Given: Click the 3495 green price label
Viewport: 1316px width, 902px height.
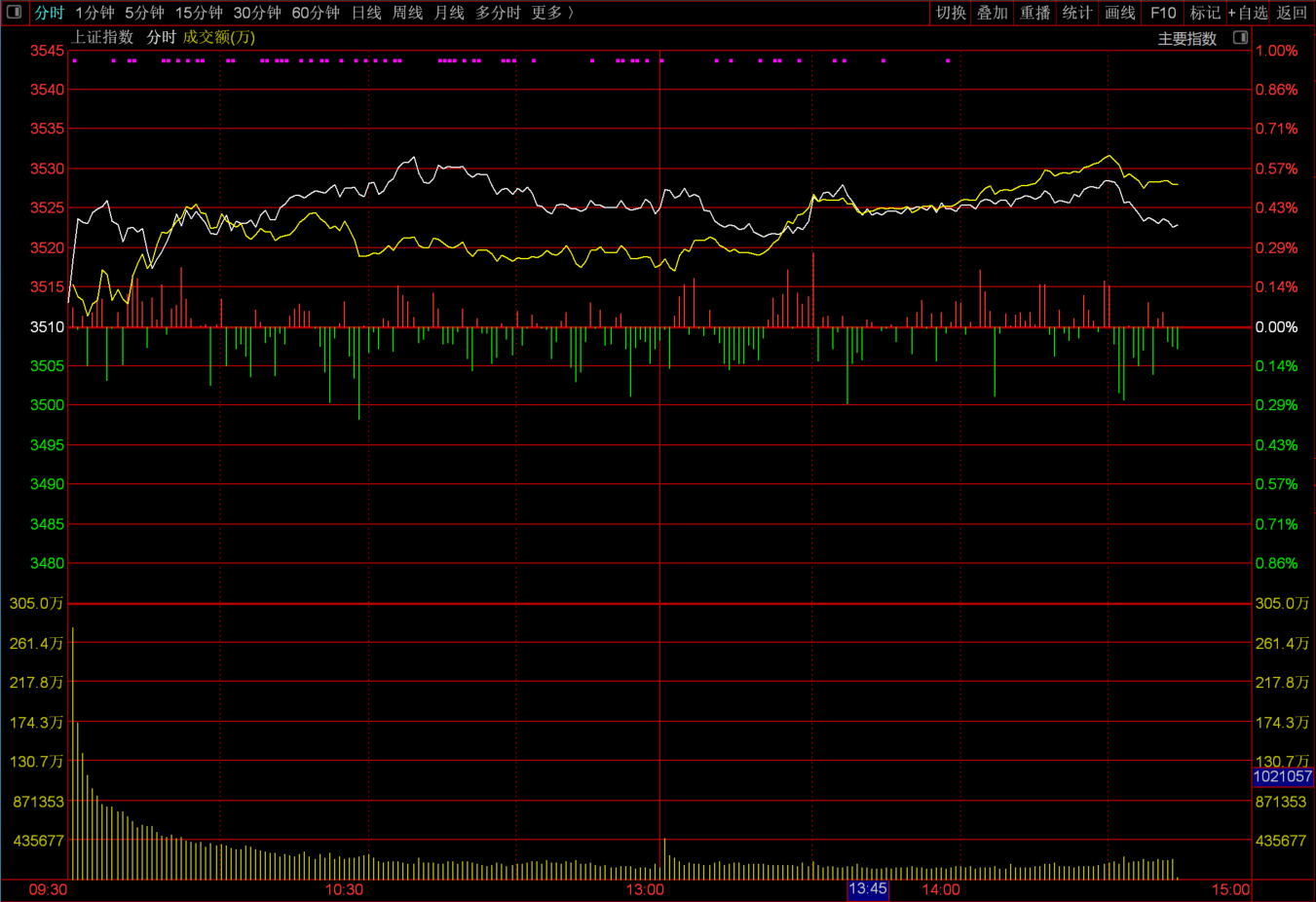Looking at the screenshot, I should 47,445.
